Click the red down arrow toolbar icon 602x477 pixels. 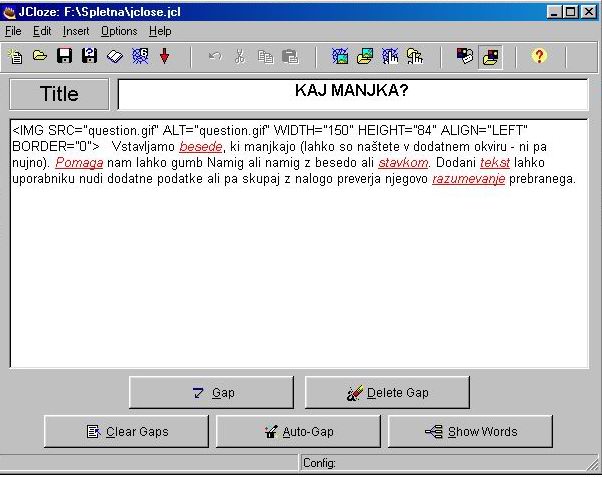tap(164, 57)
